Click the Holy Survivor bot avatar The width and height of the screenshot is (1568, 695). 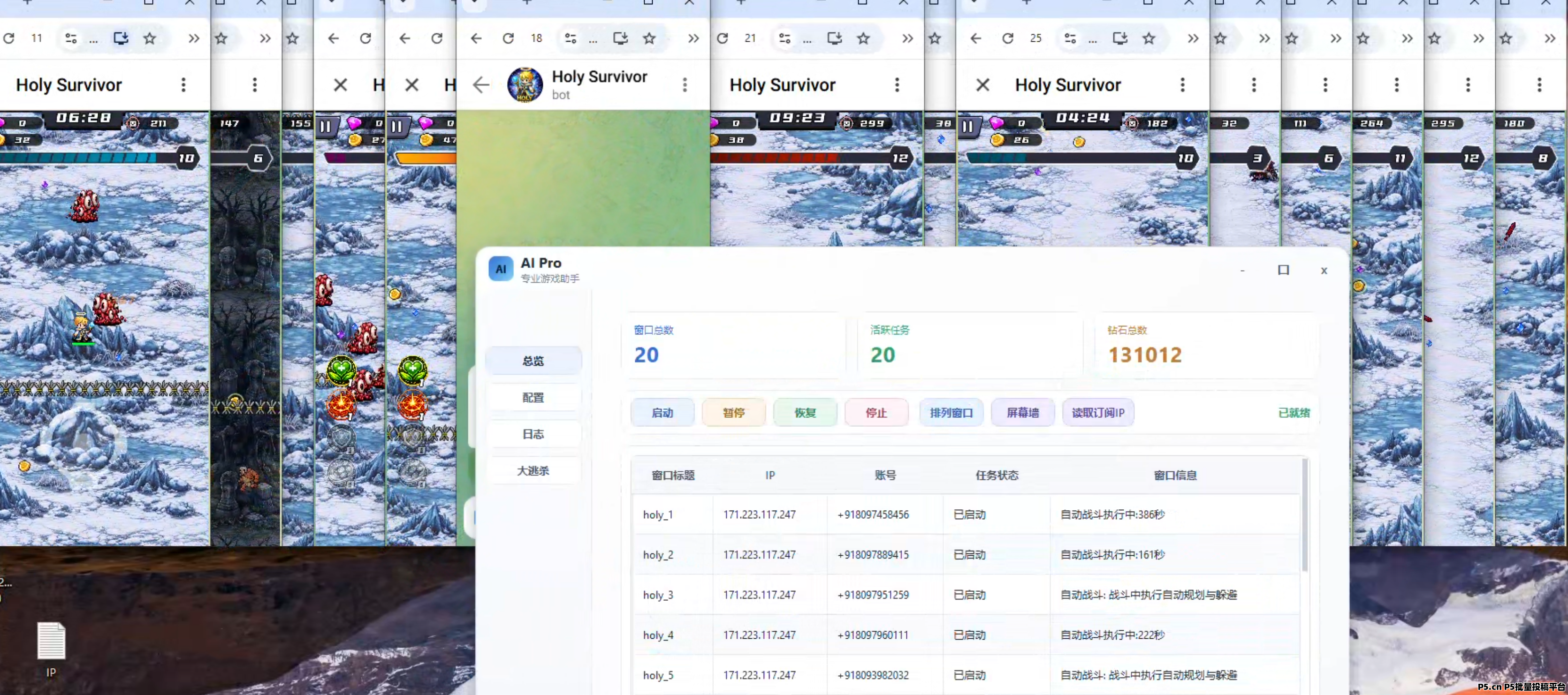(x=525, y=84)
